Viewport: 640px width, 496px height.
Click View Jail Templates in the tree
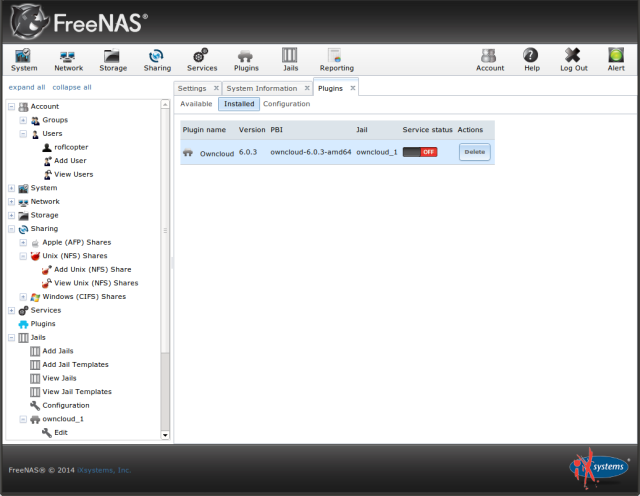(x=76, y=391)
